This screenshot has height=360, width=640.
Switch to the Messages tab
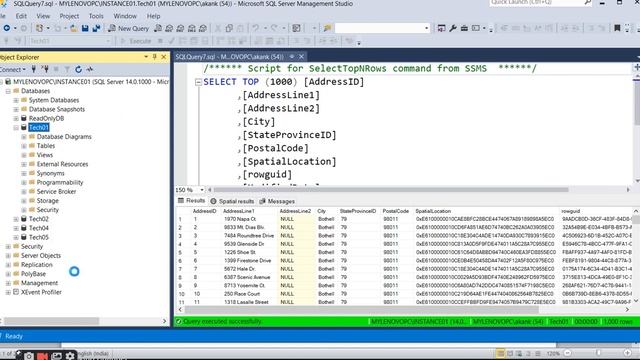pyautogui.click(x=277, y=201)
